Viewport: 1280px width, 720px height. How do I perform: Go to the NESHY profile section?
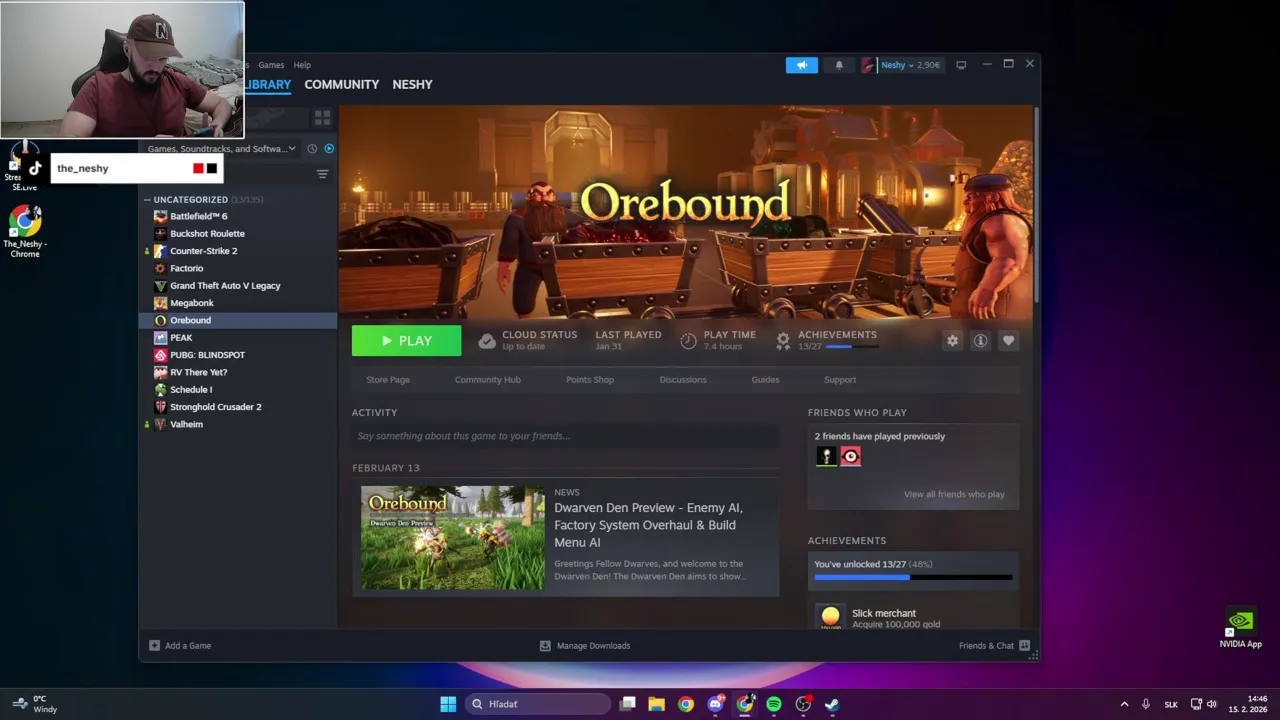click(412, 85)
